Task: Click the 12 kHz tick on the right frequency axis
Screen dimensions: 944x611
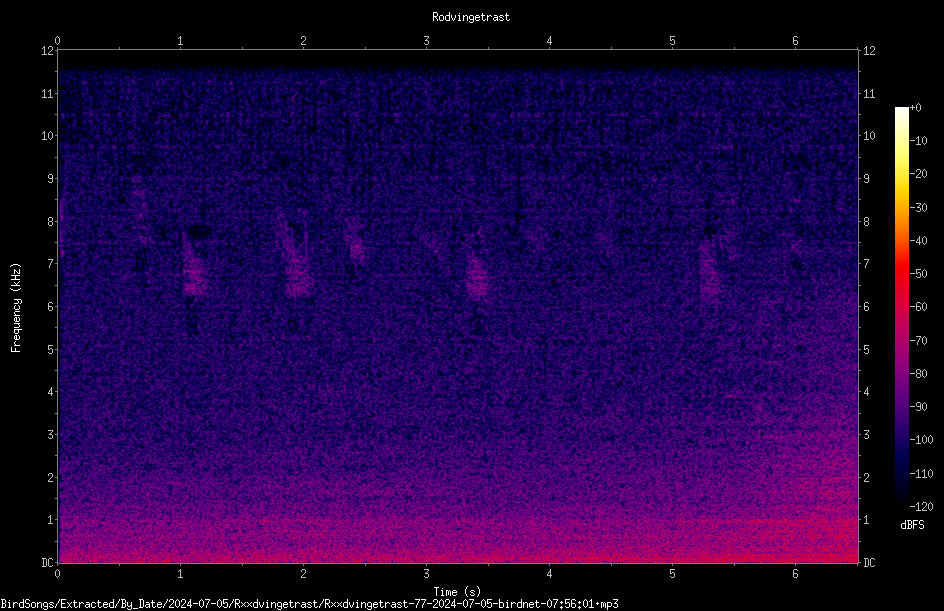Action: pos(869,51)
